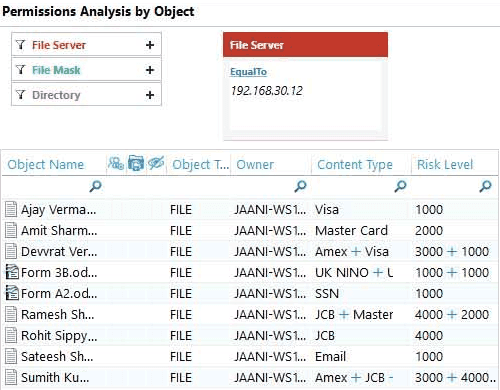Image resolution: width=500 pixels, height=390 pixels.
Task: Click JAANI-WS1... owner in Sateesh row
Action: coord(270,357)
